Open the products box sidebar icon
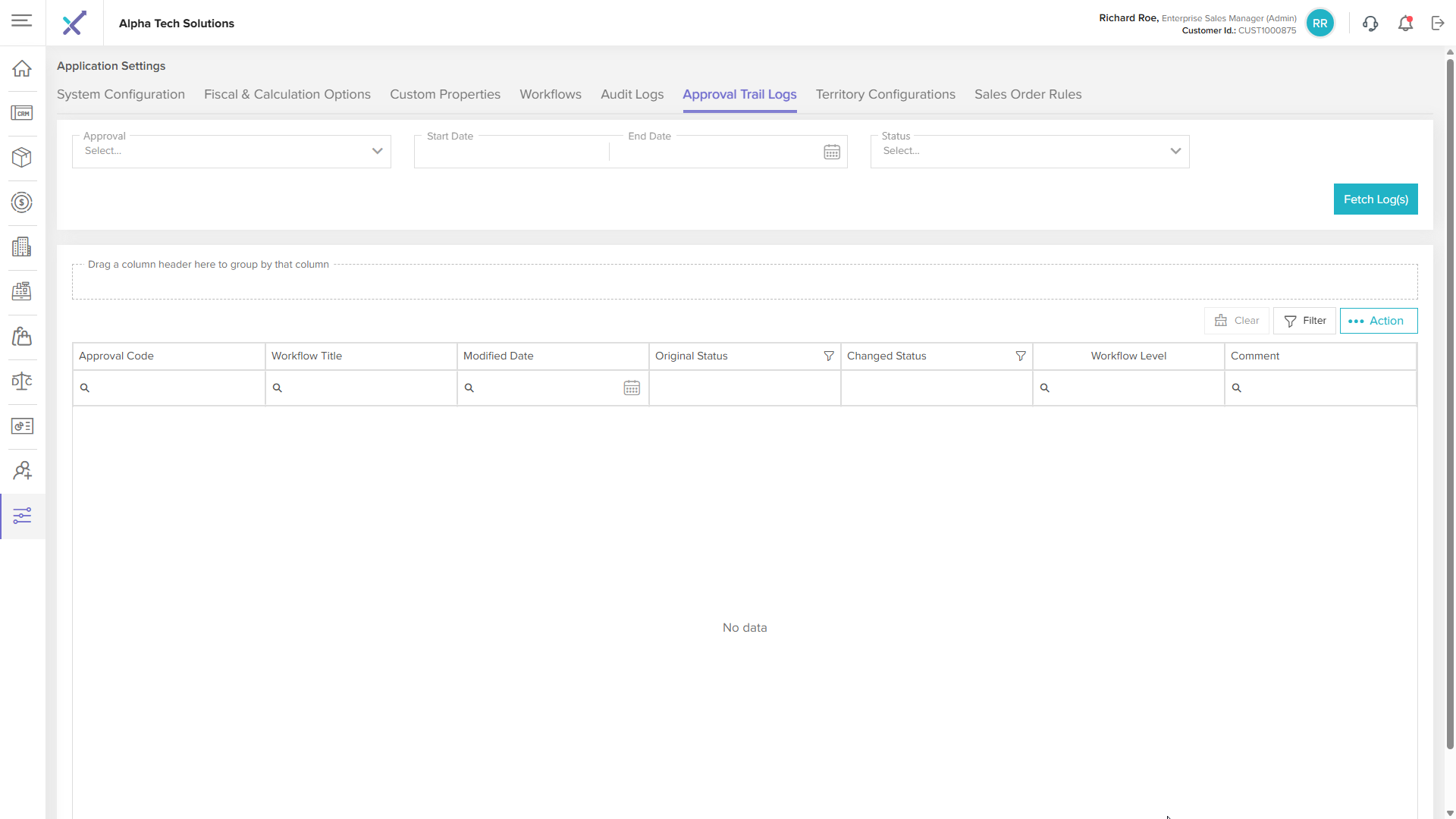 point(22,157)
